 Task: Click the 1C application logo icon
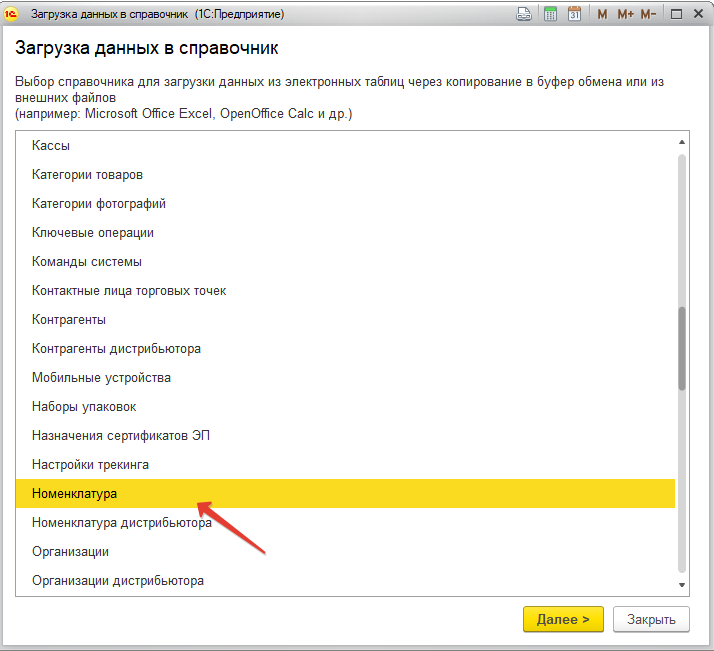(x=10, y=15)
